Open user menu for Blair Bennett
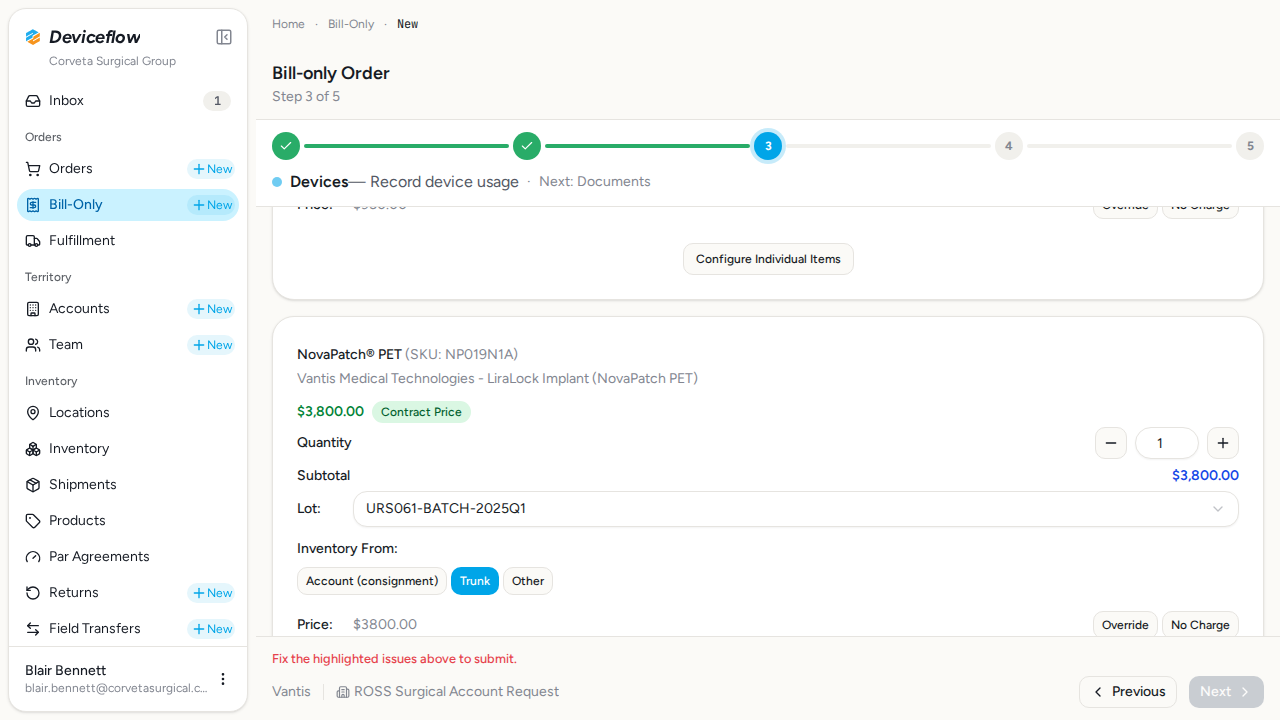The width and height of the screenshot is (1280, 720). [223, 679]
